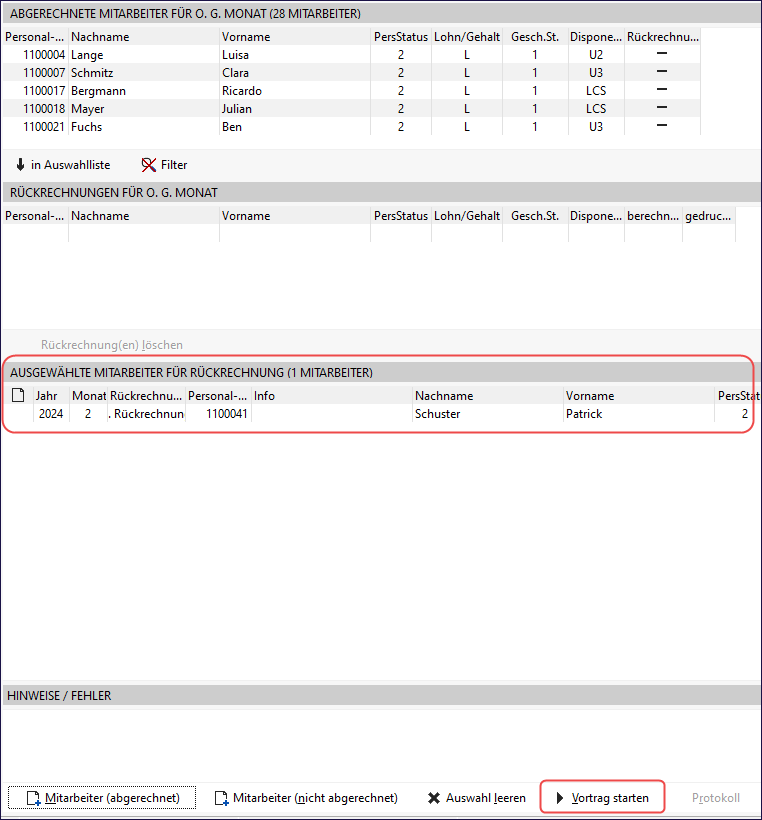Click the dash in Mayer's Rückrechnung column
This screenshot has width=762, height=820.
pos(662,107)
